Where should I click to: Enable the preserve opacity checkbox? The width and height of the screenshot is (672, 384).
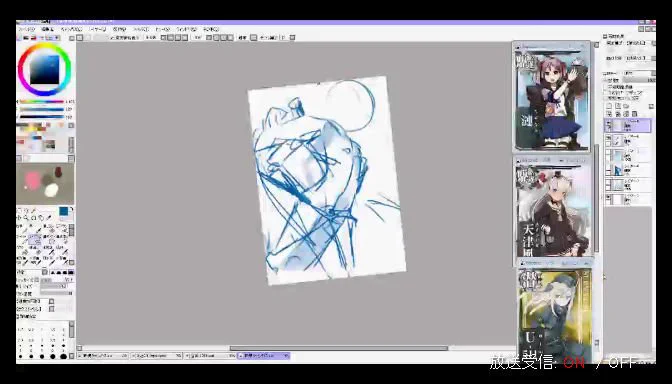605,87
